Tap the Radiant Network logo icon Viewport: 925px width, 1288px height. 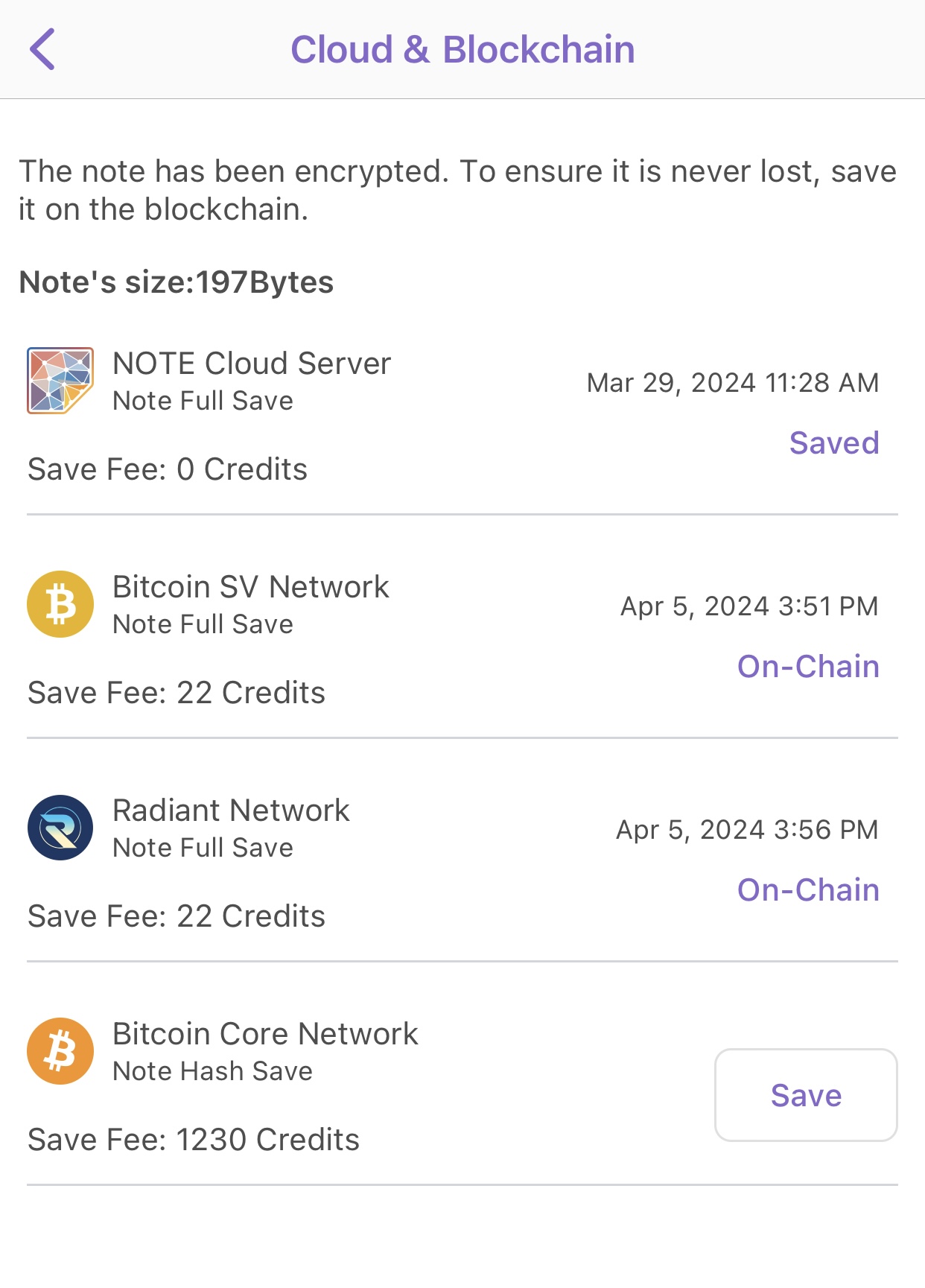pyautogui.click(x=60, y=827)
